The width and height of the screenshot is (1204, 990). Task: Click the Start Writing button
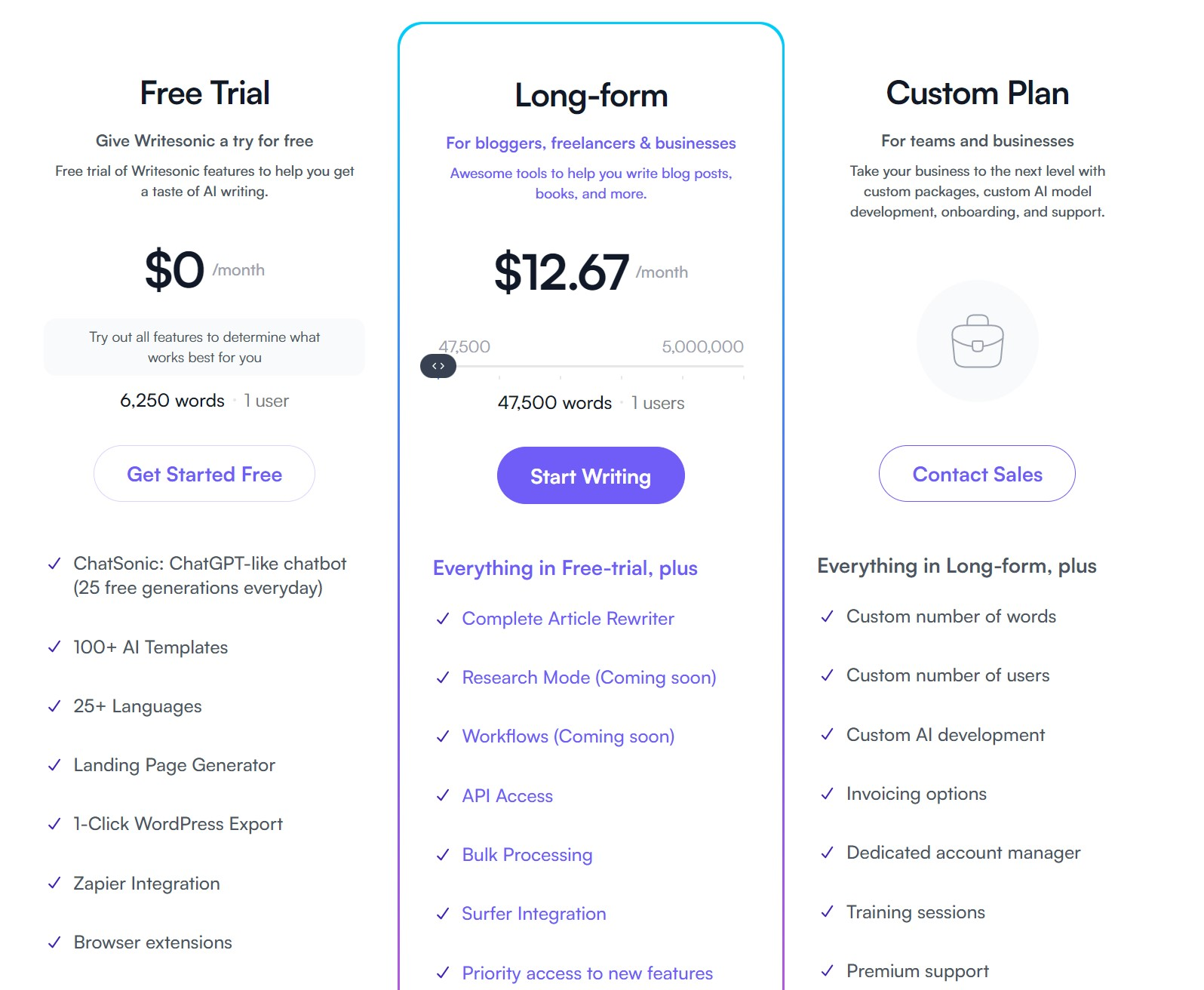click(591, 475)
